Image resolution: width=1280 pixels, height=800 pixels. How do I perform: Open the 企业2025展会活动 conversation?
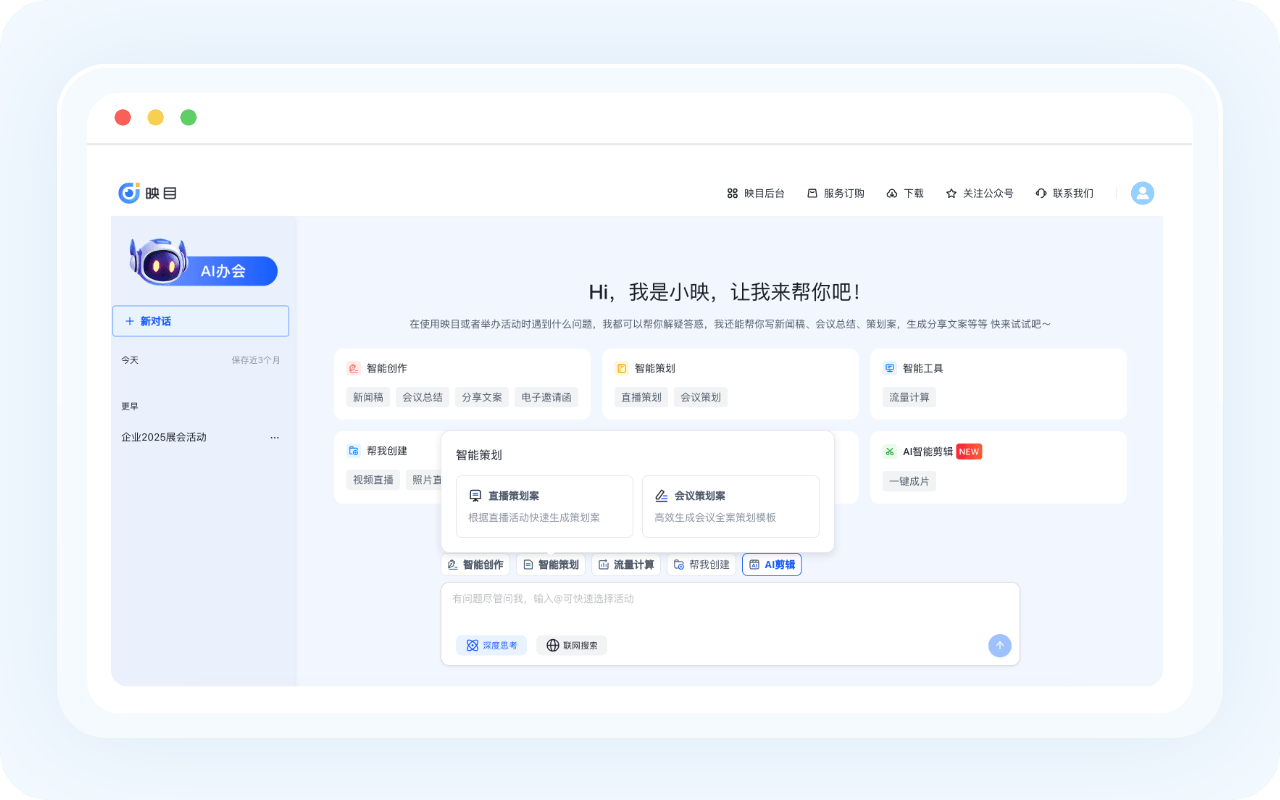[164, 437]
